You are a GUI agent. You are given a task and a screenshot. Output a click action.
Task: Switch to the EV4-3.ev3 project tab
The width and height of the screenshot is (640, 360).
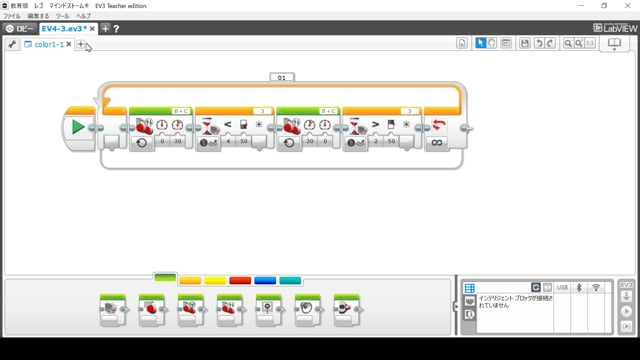64,29
